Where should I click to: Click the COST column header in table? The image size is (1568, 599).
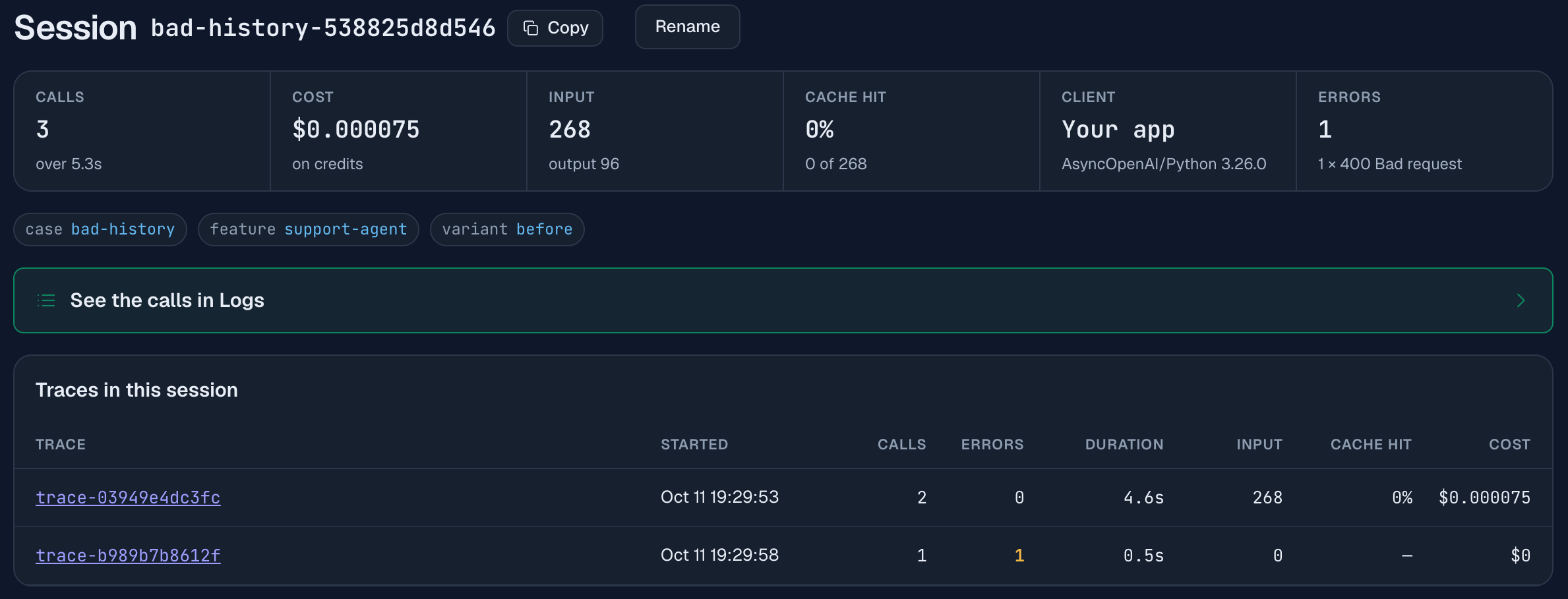tap(1510, 444)
